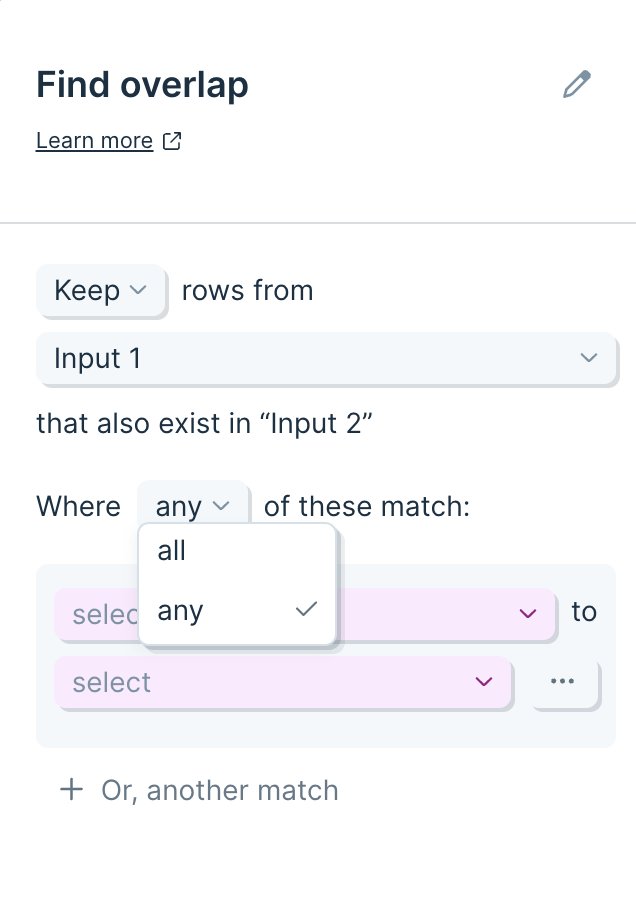
Task: Choose all from the match menu
Action: point(237,551)
